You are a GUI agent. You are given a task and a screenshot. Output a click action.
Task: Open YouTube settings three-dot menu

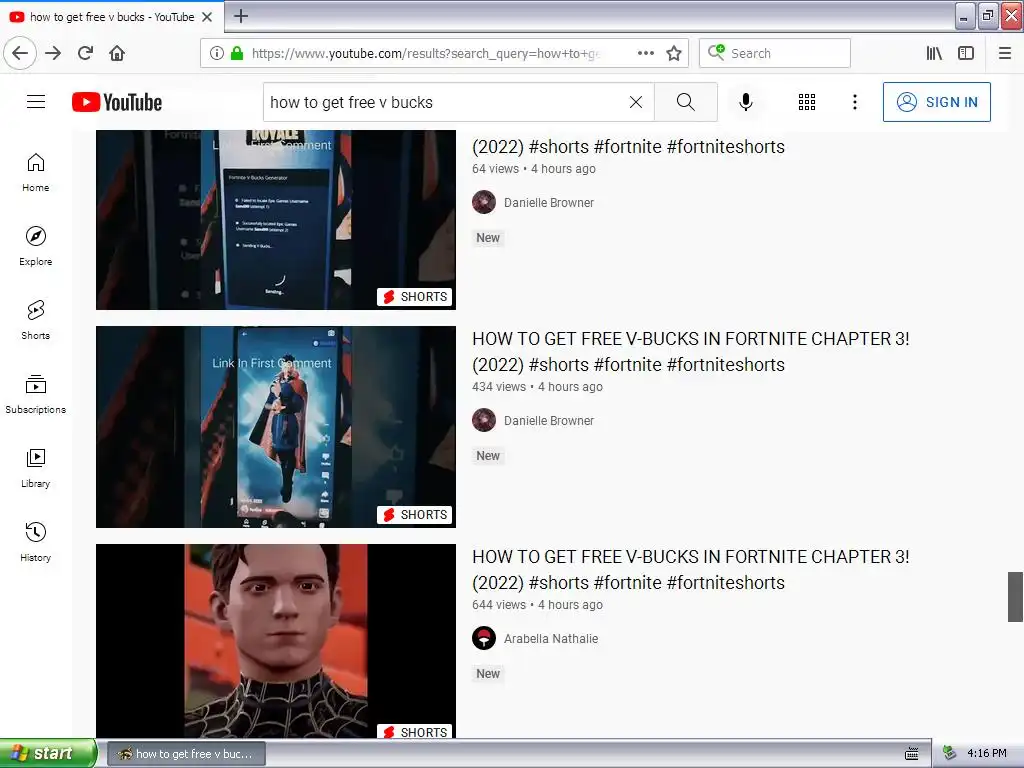855,102
